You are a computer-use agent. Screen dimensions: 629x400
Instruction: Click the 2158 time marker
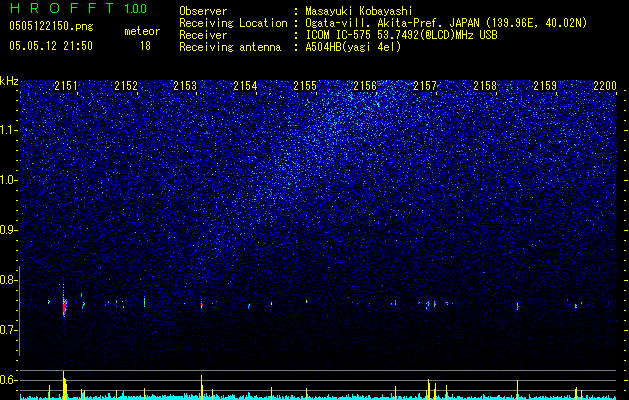click(485, 86)
